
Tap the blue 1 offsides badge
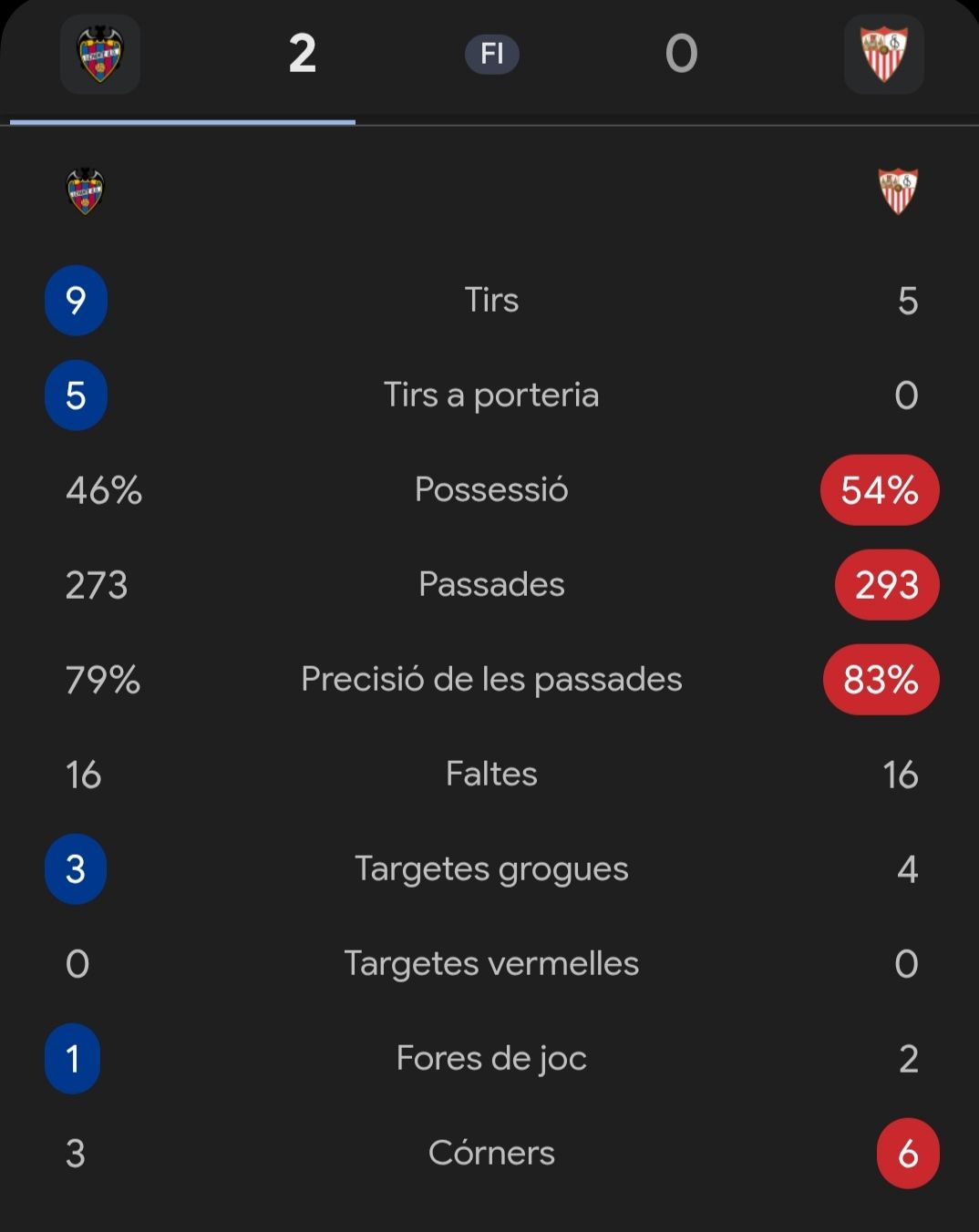tap(73, 1059)
